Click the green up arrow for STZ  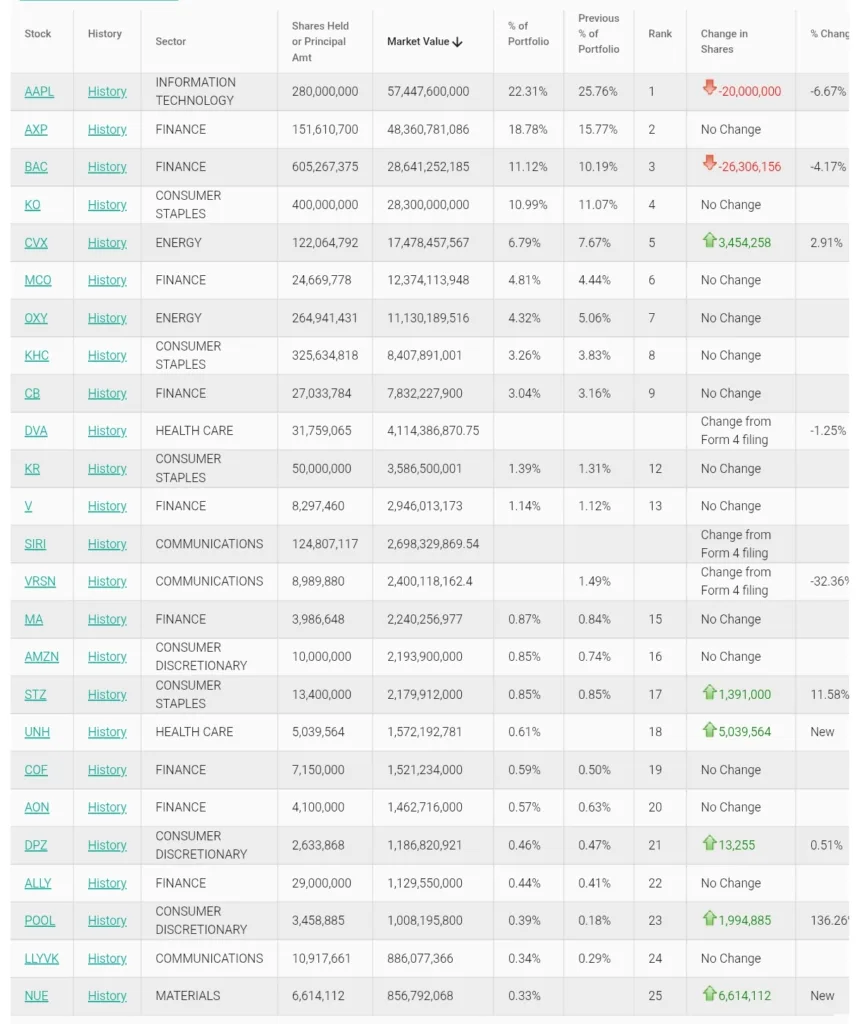point(709,693)
